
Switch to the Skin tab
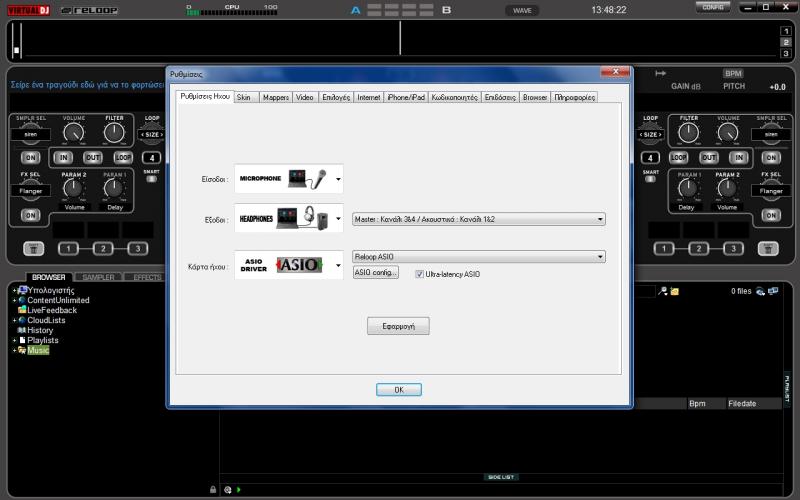click(247, 97)
